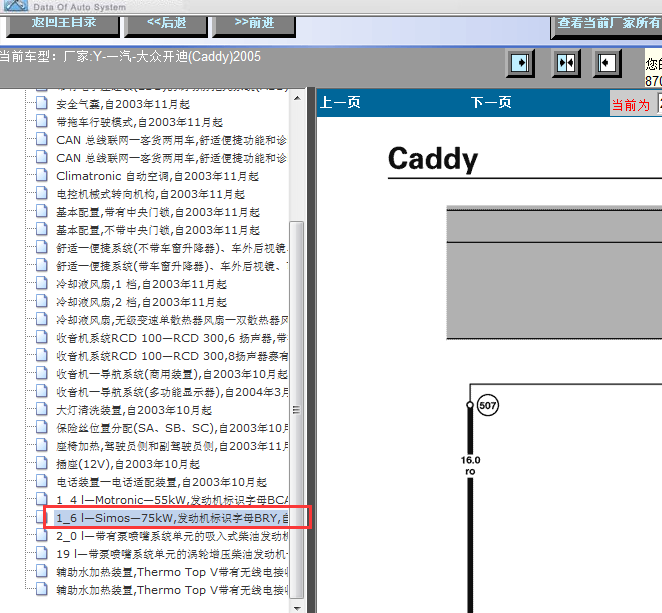
Task: Click document icon beside 冷却液风扇,1 档
Action: (41, 283)
